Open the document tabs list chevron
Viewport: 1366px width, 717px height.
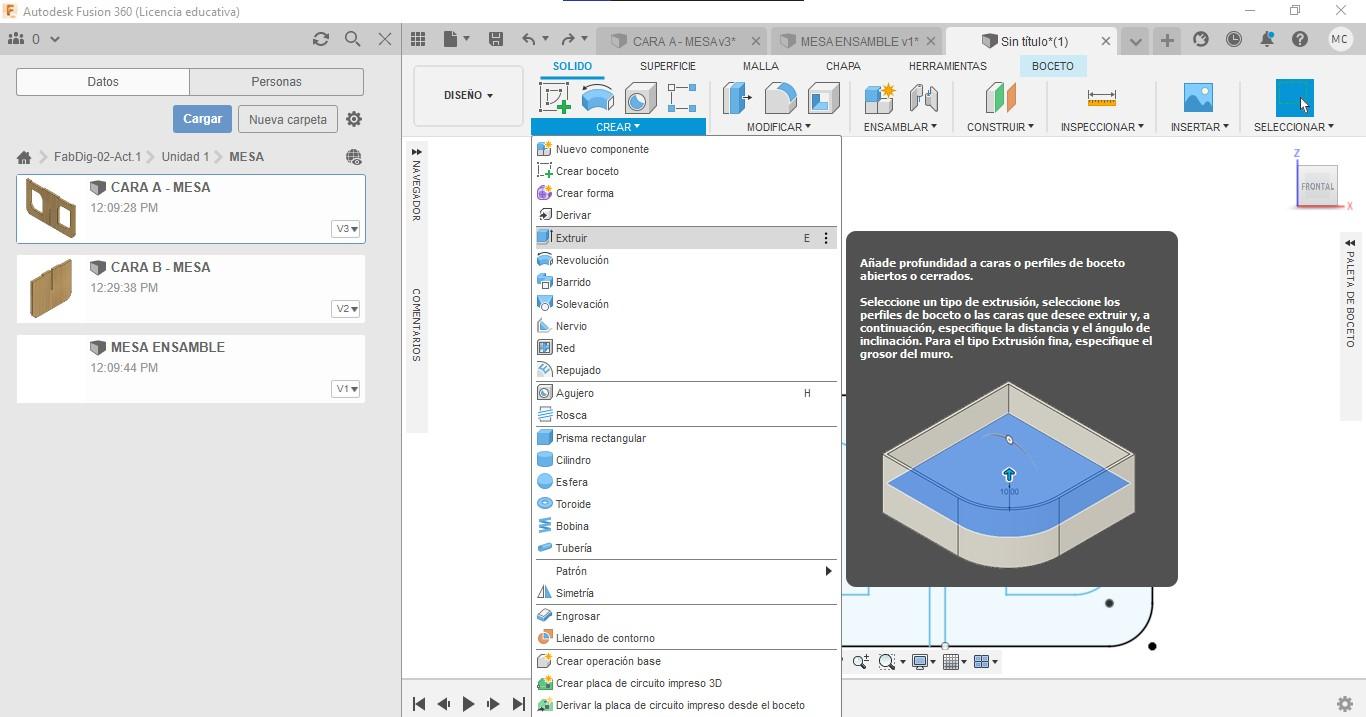click(x=1135, y=41)
